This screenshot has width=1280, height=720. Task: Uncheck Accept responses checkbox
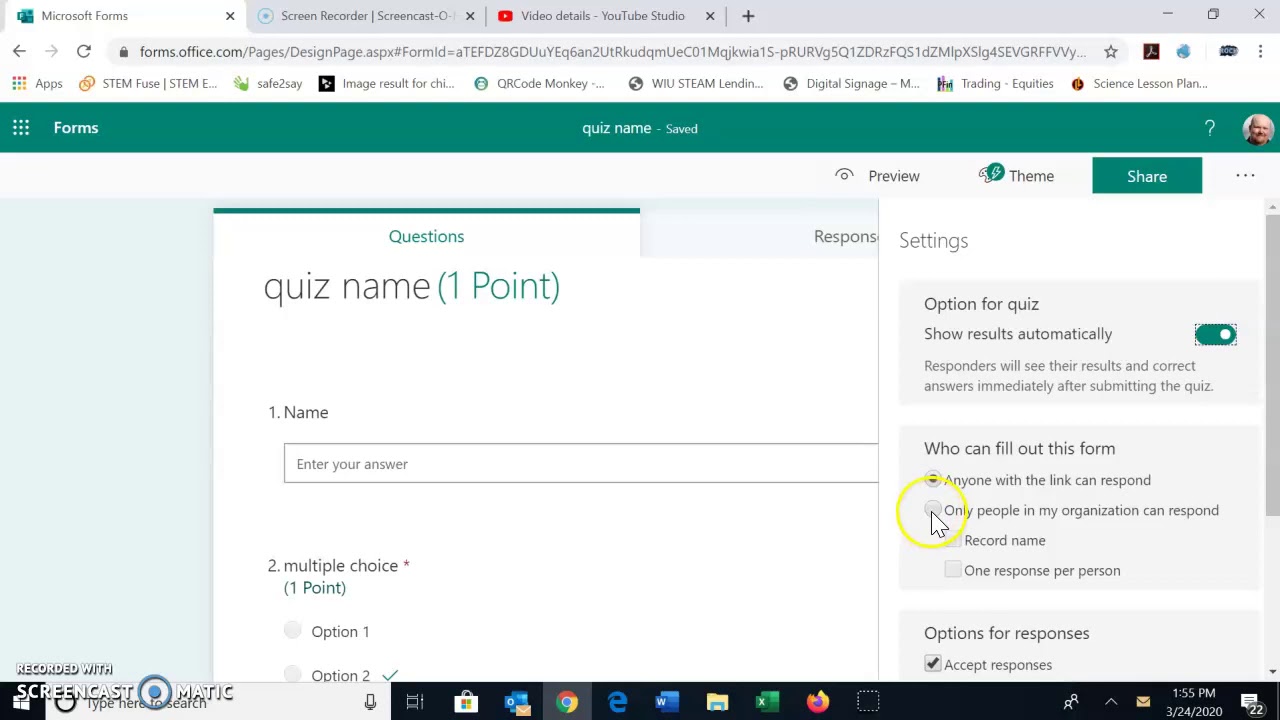[933, 664]
